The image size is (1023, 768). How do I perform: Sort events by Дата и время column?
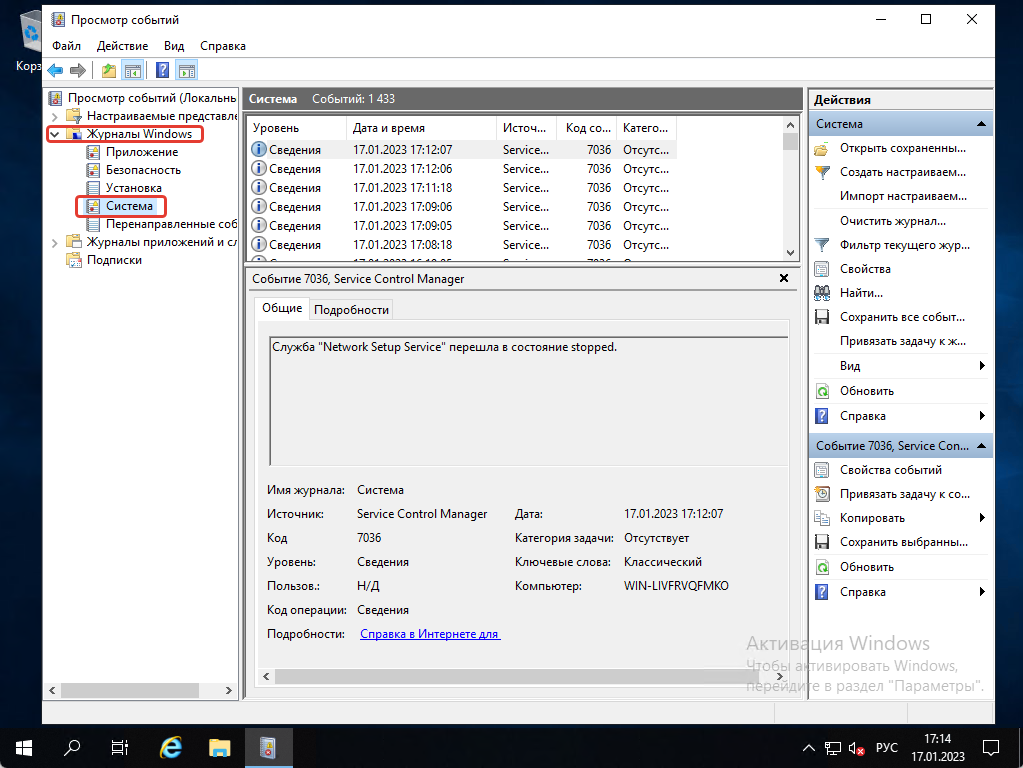click(421, 128)
